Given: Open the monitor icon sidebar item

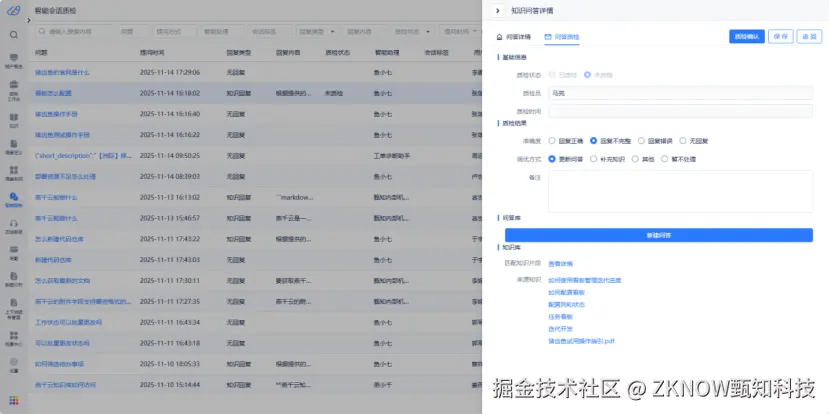Looking at the screenshot, I should pyautogui.click(x=14, y=57).
